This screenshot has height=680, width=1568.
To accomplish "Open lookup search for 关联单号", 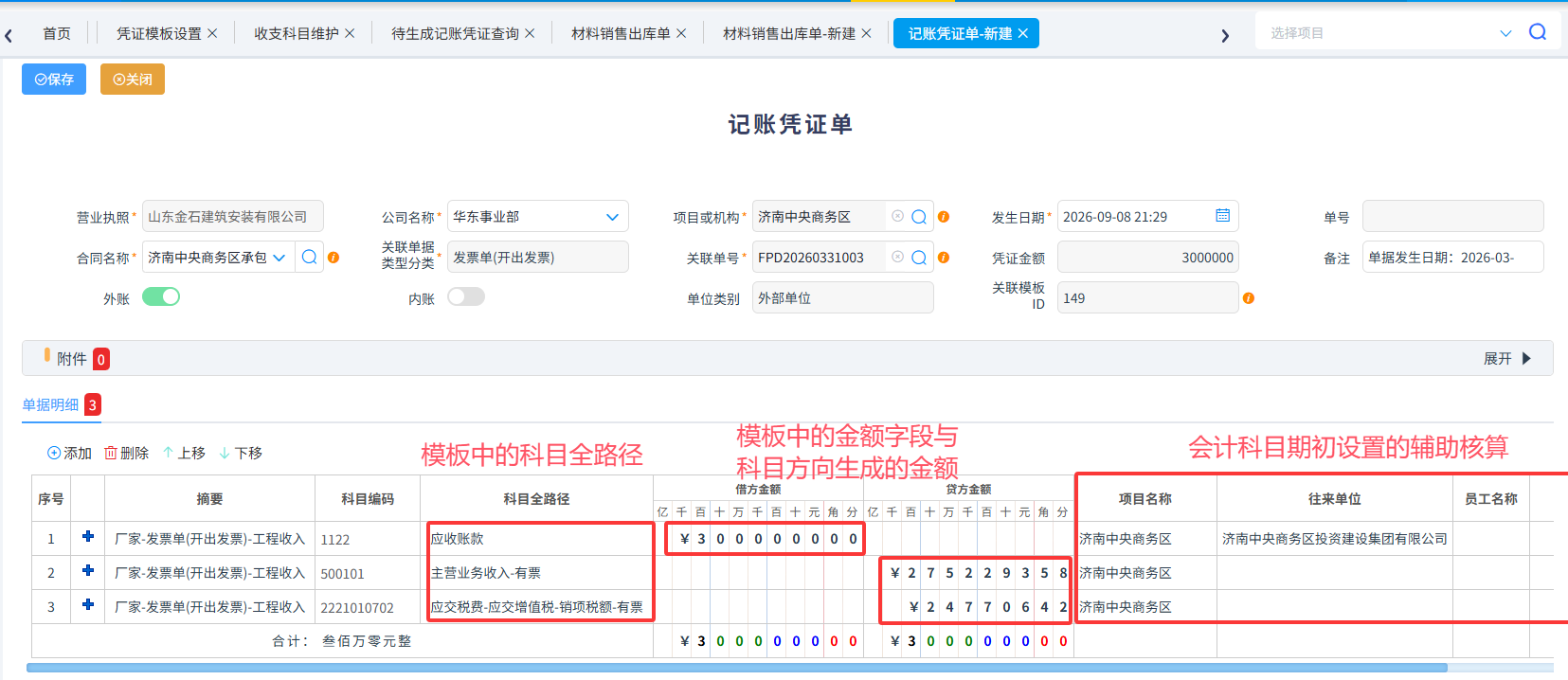I will tap(919, 258).
